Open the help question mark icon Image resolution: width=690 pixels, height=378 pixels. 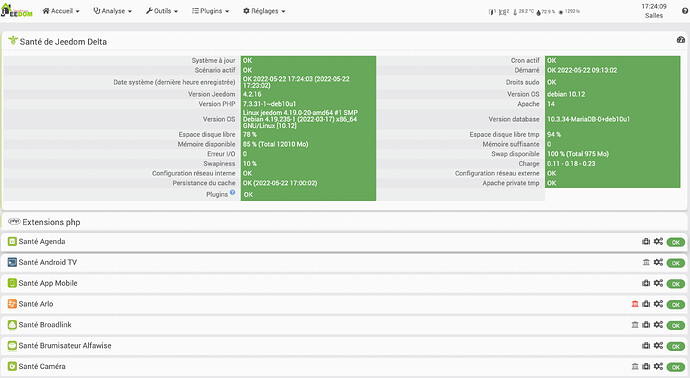685,11
